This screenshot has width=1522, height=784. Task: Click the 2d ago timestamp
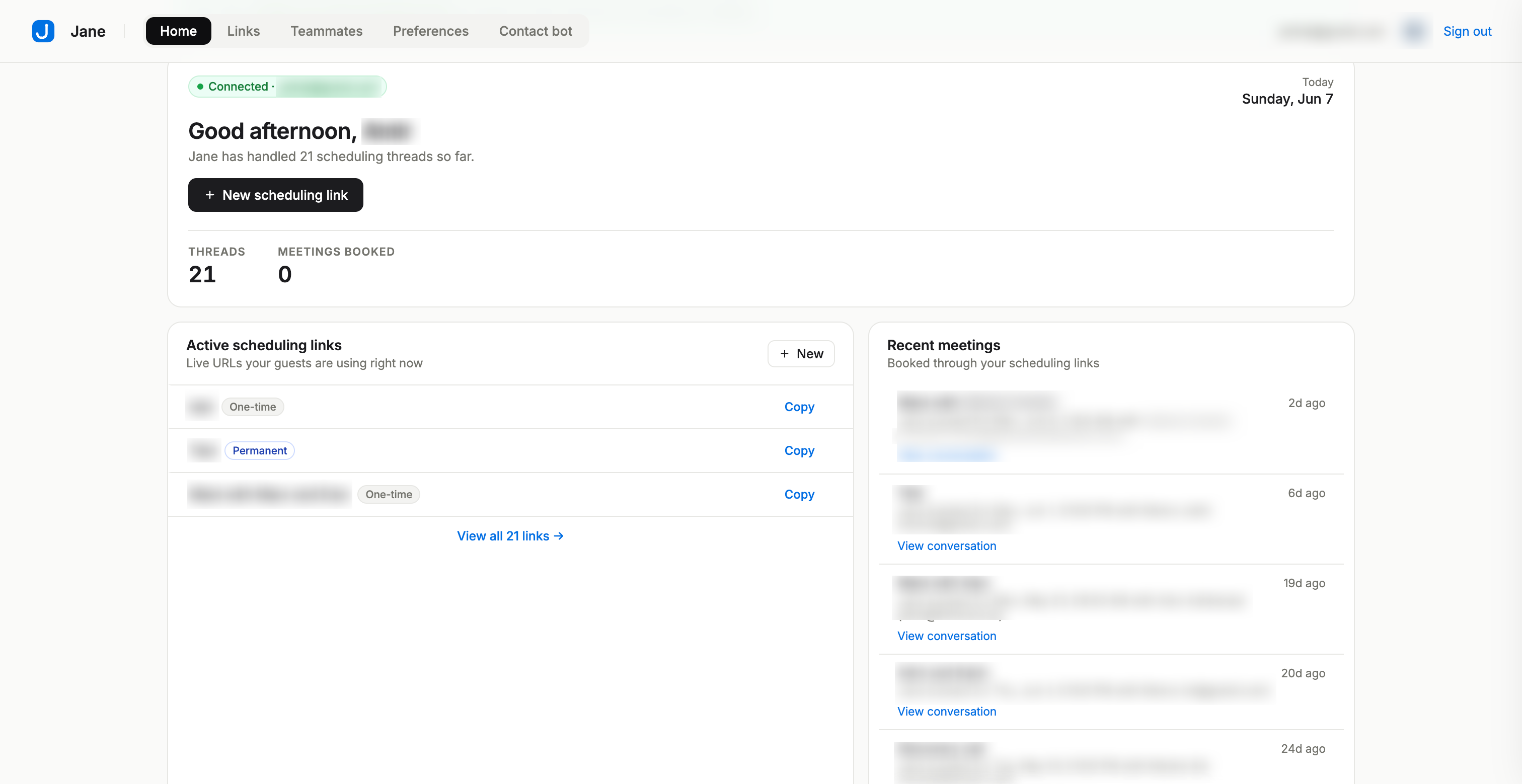pos(1307,403)
